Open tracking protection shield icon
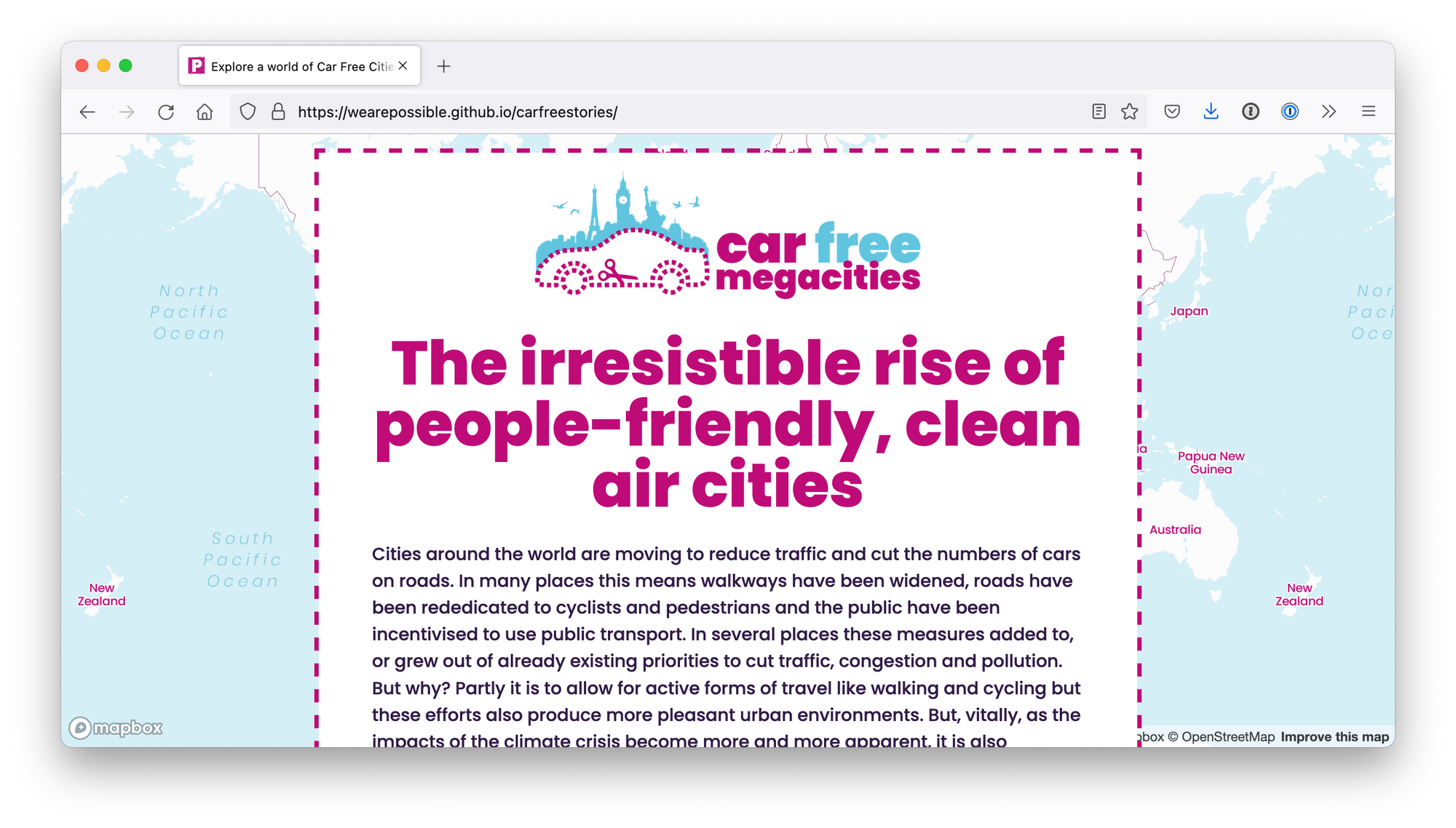Image resolution: width=1456 pixels, height=828 pixels. (x=248, y=112)
